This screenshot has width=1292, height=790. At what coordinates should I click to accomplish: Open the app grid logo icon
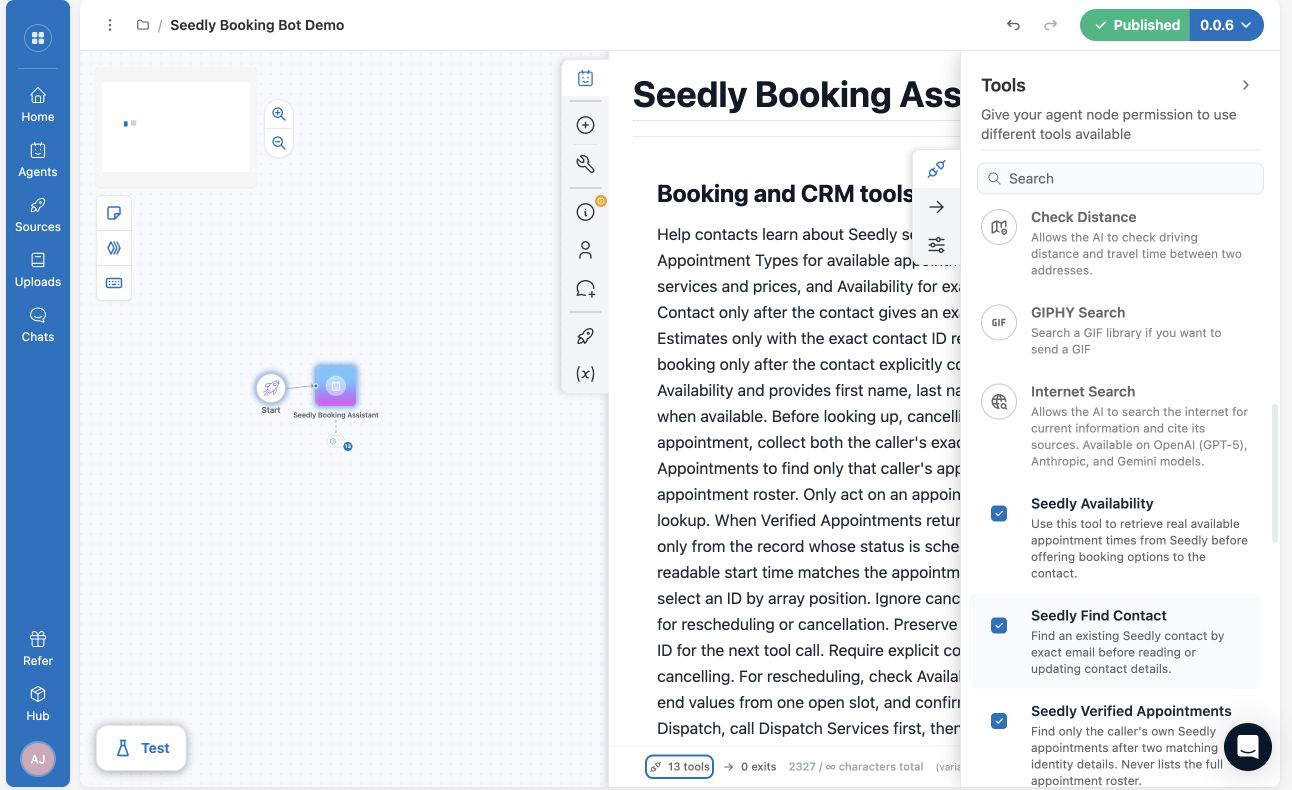(x=38, y=39)
